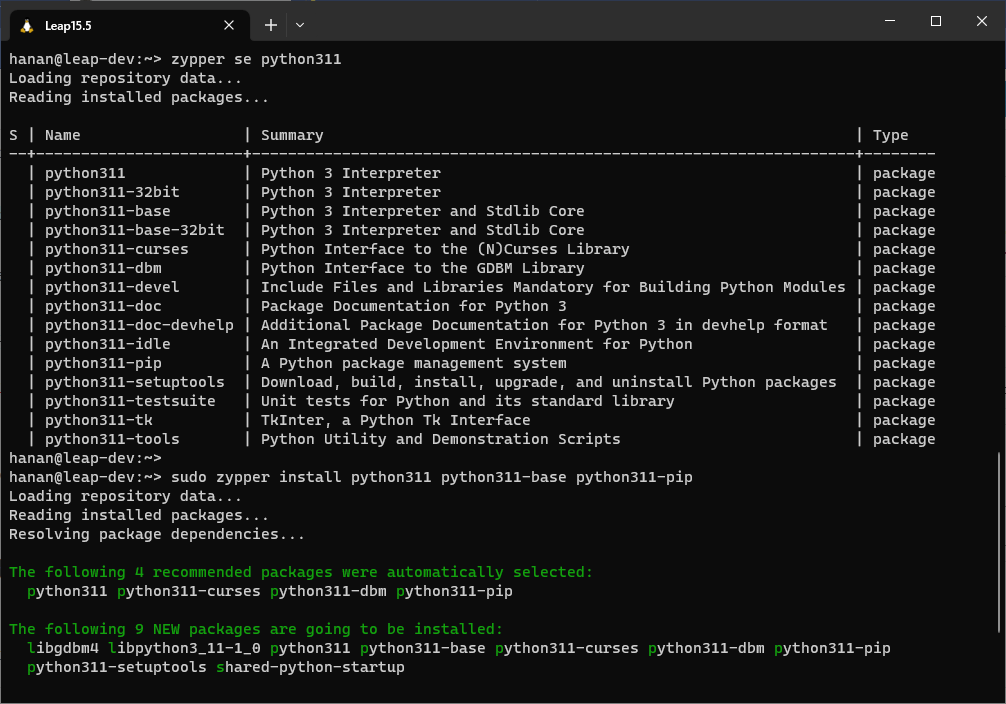Click the terminal vertical scrollbar thumb
This screenshot has height=704, width=1006.
click(1000, 542)
